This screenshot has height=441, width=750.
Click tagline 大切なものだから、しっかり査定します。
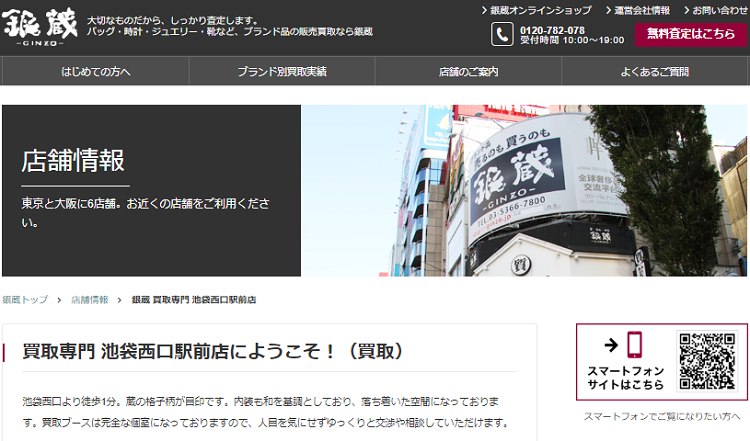pyautogui.click(x=173, y=21)
